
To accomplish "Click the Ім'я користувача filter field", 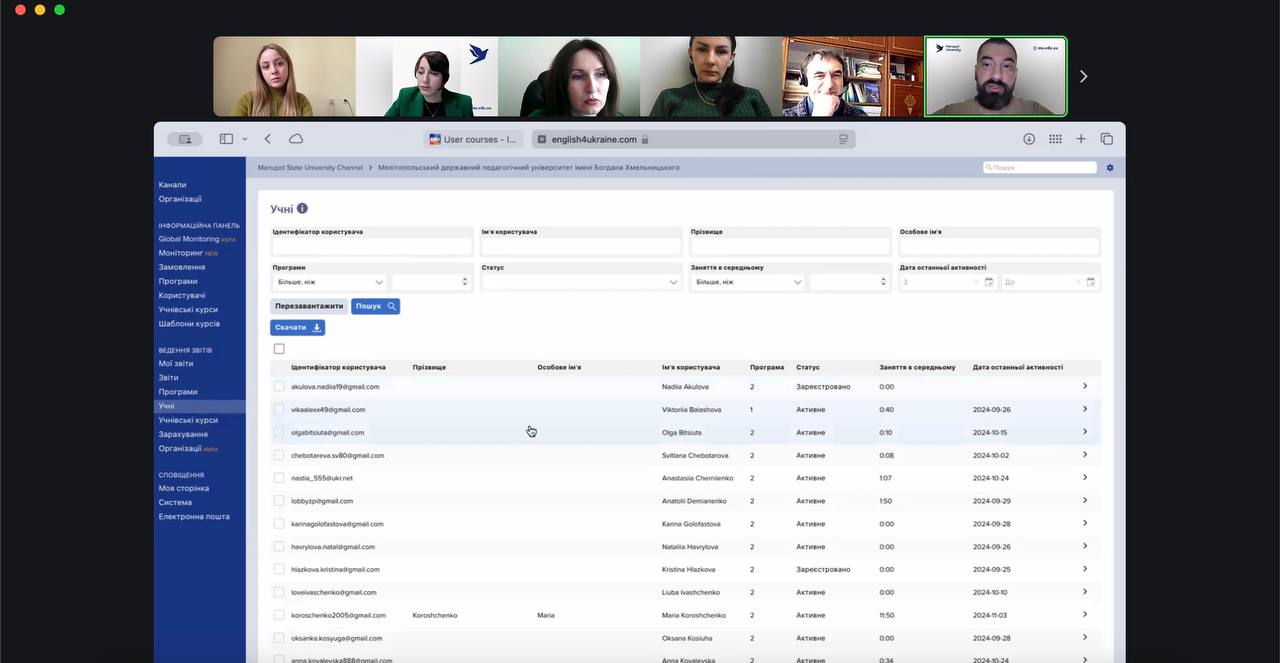I will click(x=580, y=246).
